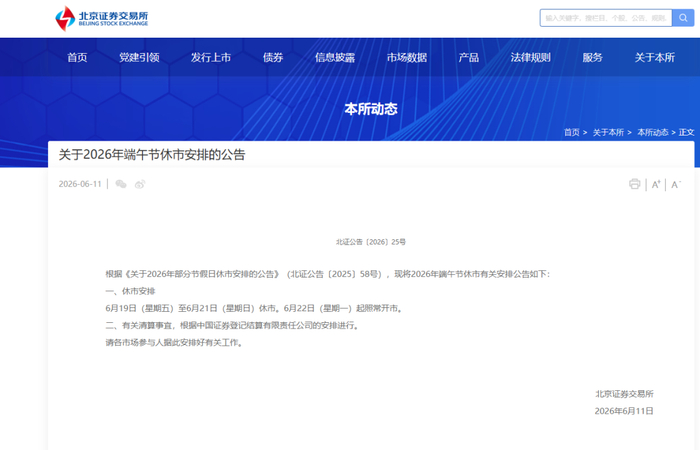Decrease font size with the A- icon
The width and height of the screenshot is (700, 450).
(676, 184)
